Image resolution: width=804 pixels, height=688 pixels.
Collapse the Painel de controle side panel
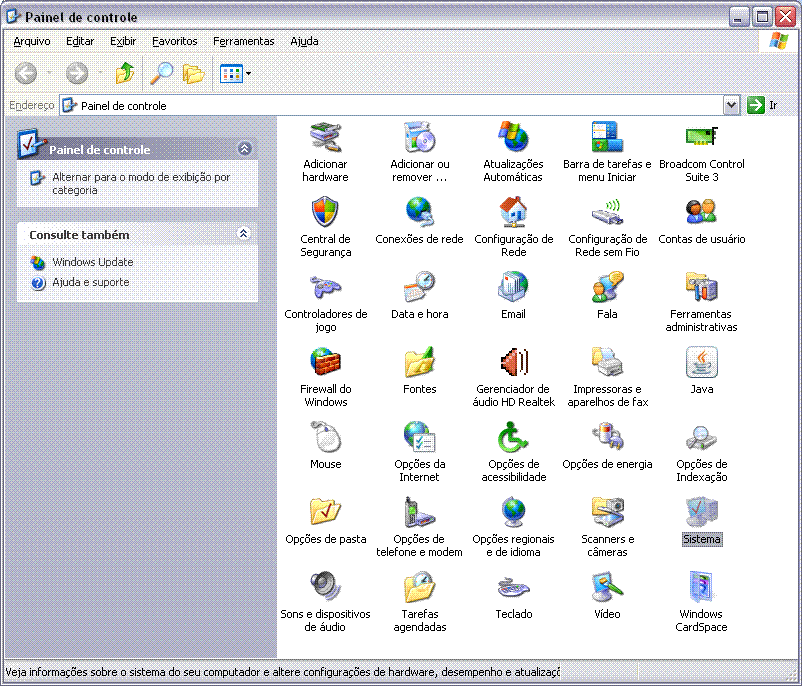(x=245, y=149)
